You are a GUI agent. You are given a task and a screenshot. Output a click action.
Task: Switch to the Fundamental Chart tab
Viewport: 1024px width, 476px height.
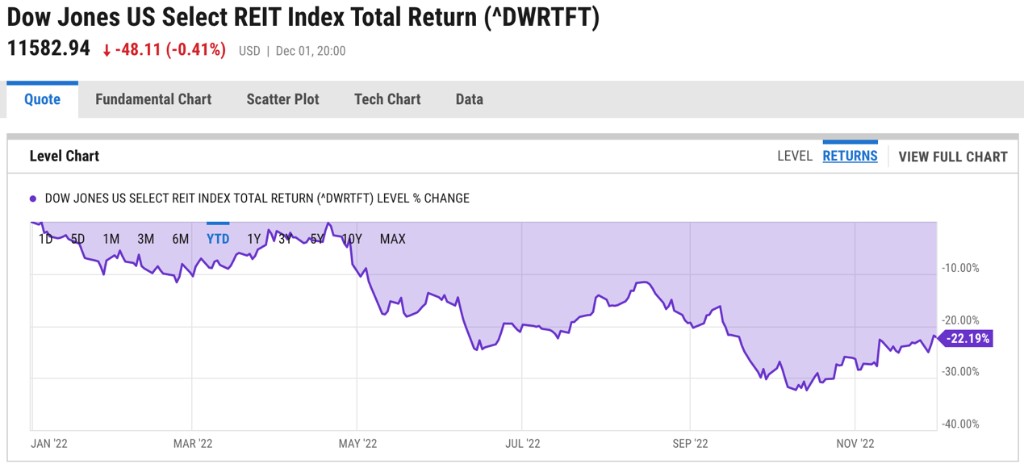pyautogui.click(x=153, y=99)
